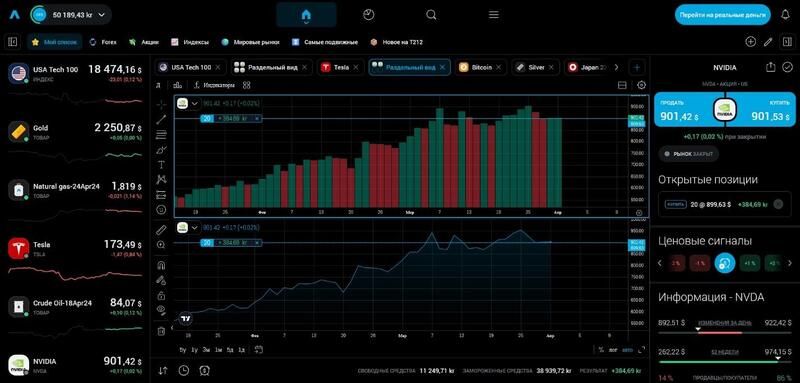This screenshot has height=383, width=800.
Task: Toggle percent scale on chart
Action: click(x=601, y=350)
